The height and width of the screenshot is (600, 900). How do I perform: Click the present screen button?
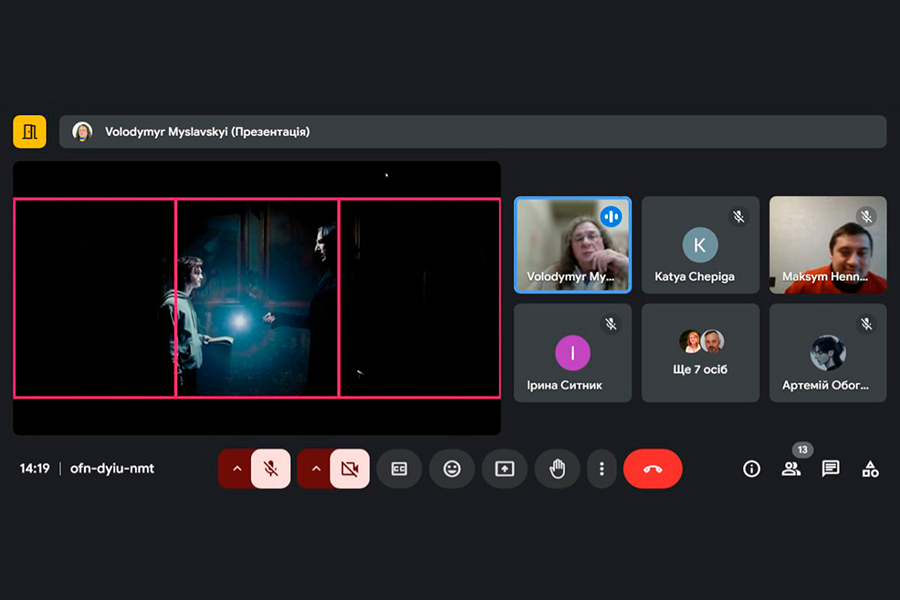504,468
